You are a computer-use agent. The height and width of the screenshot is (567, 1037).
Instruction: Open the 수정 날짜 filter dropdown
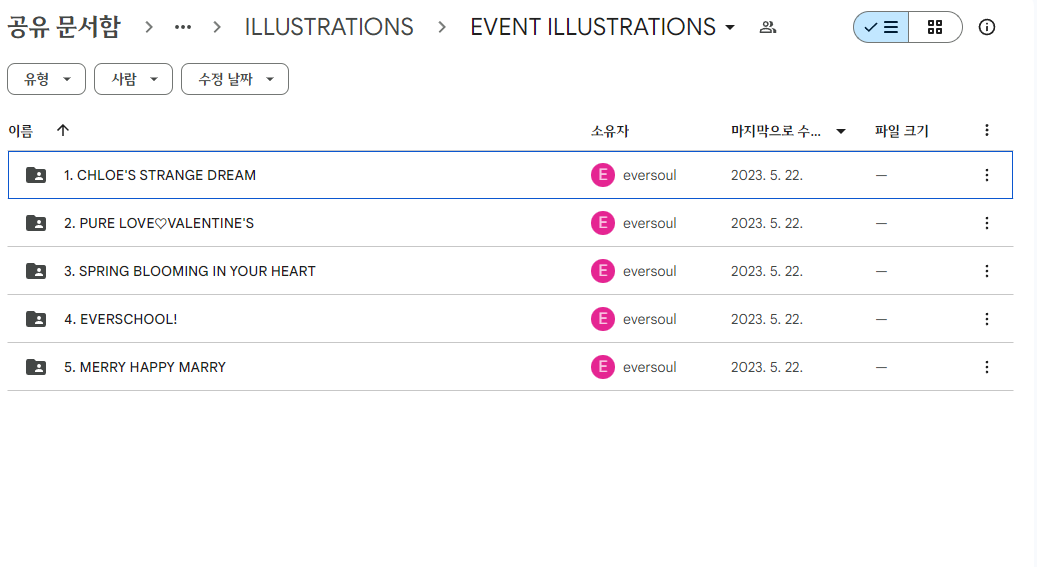click(x=234, y=79)
